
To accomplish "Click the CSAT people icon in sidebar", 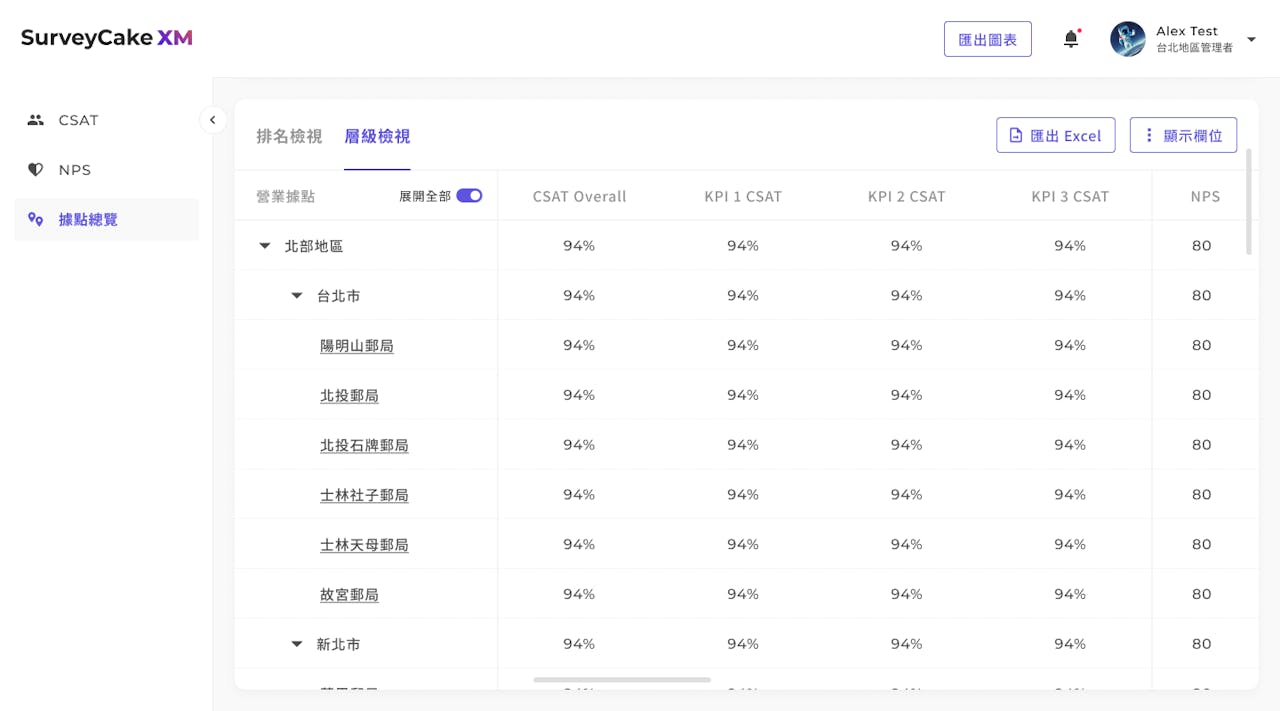I will [x=36, y=120].
